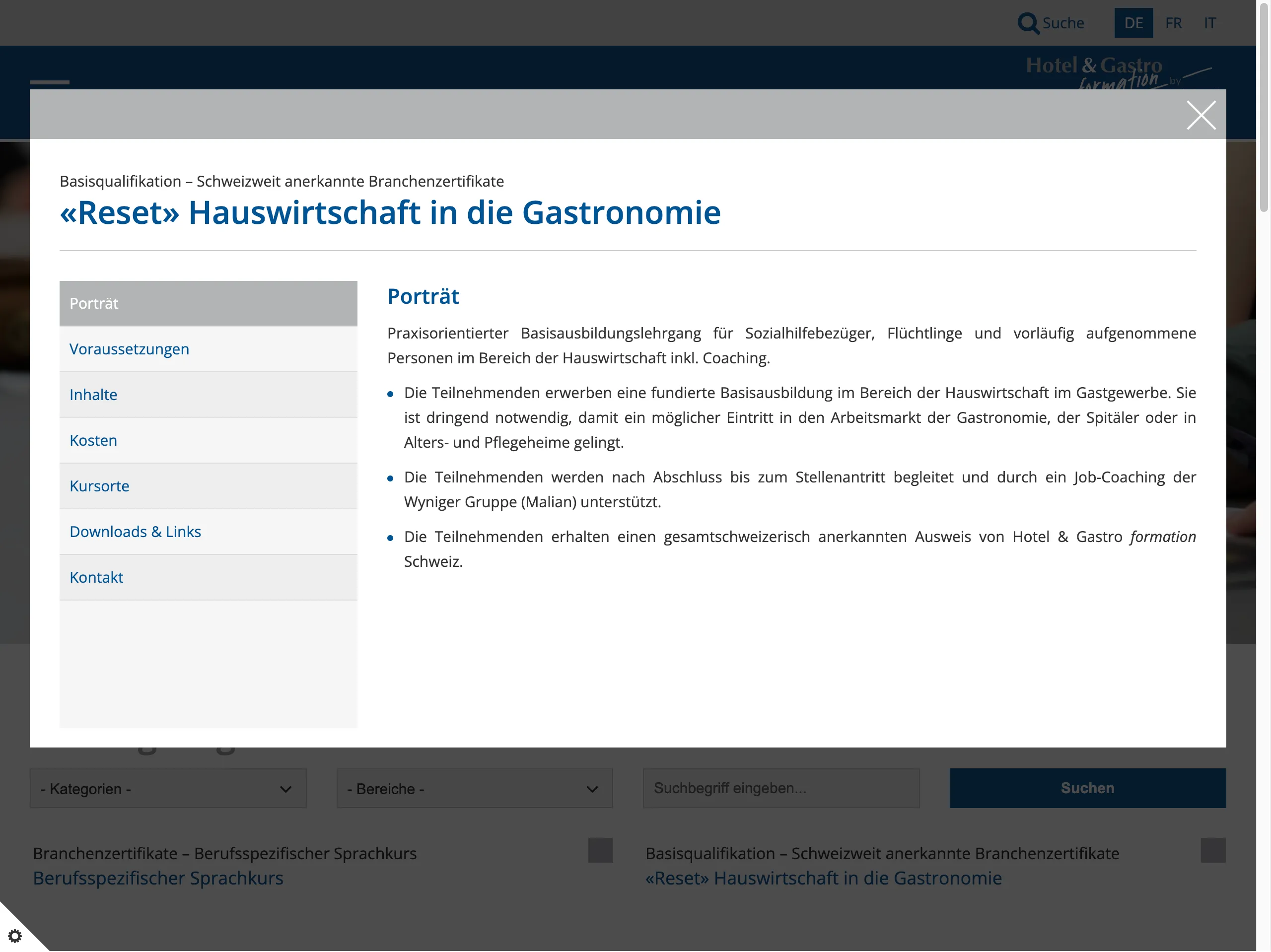Open the Downloads & Links tab
This screenshot has height=952, width=1271.
coord(208,532)
